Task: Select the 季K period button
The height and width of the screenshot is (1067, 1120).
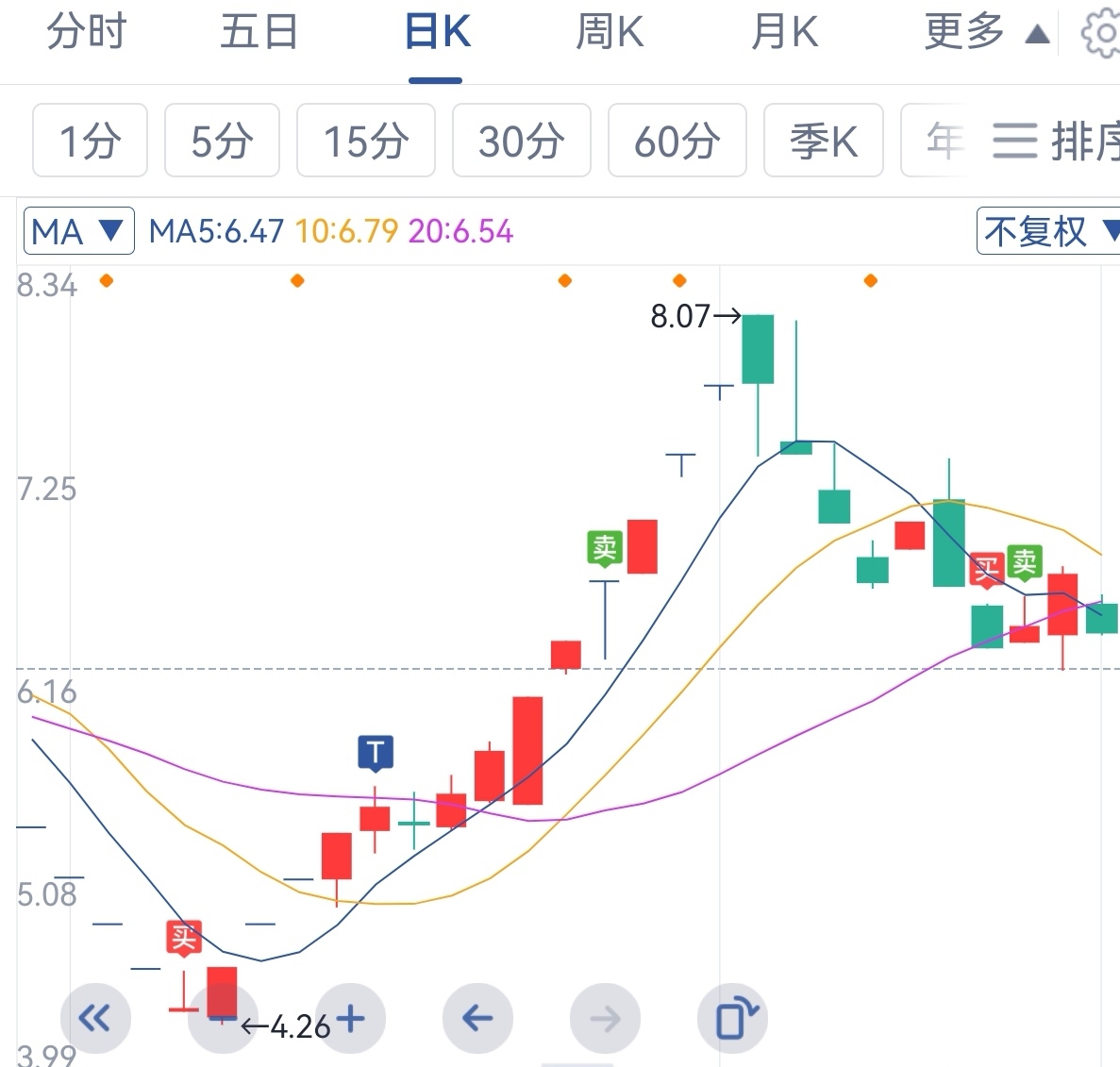Action: [x=824, y=142]
